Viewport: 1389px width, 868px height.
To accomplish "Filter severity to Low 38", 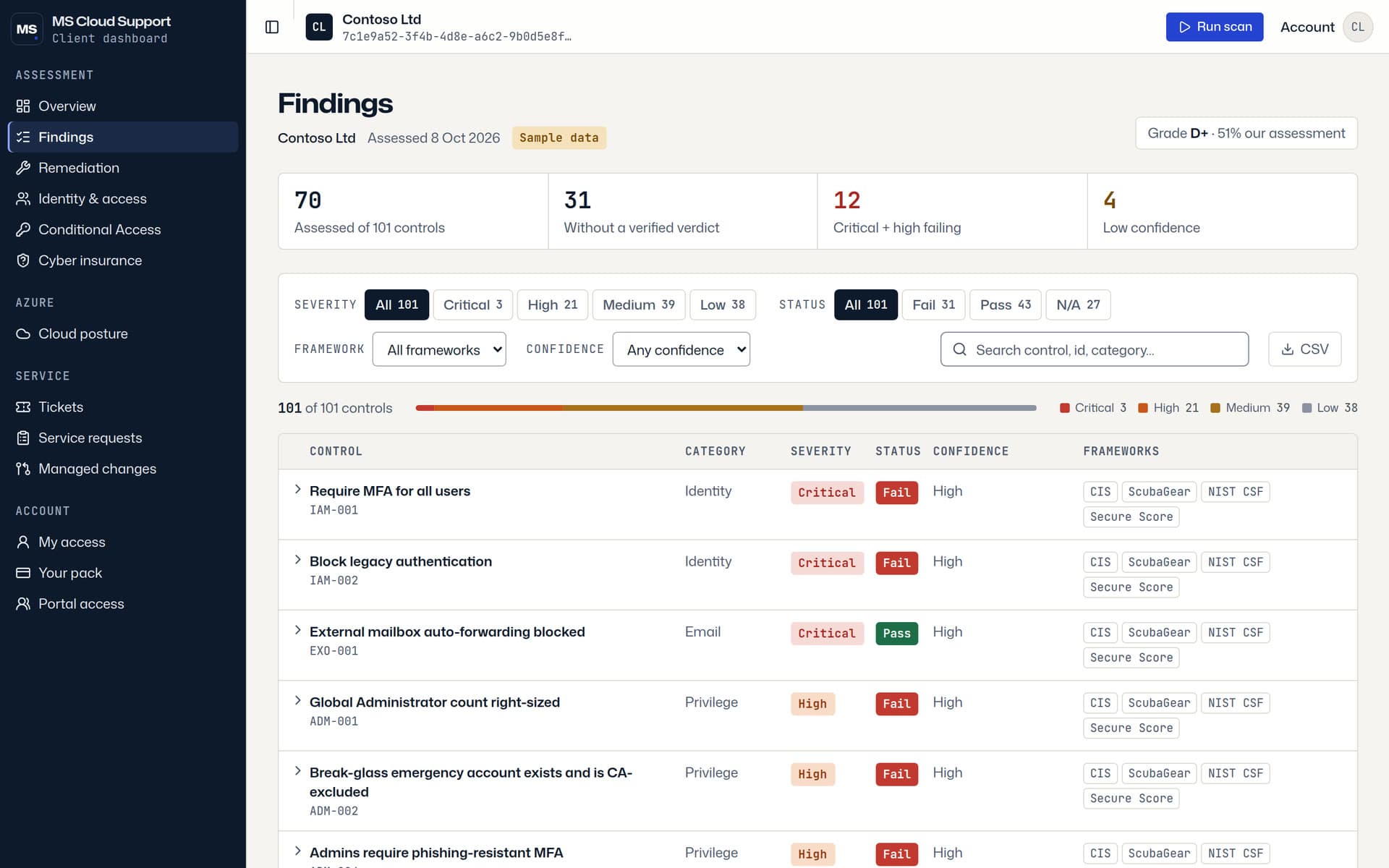I will coord(723,305).
